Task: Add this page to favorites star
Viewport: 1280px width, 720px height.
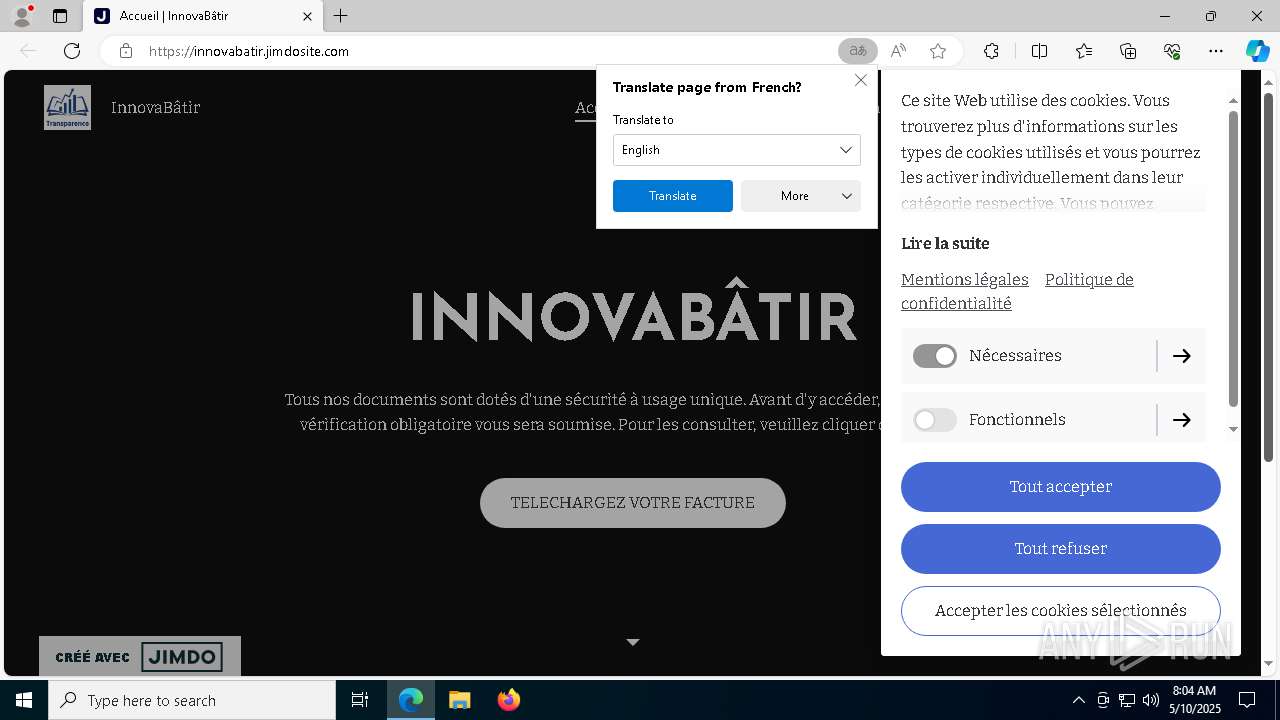Action: pos(938,51)
